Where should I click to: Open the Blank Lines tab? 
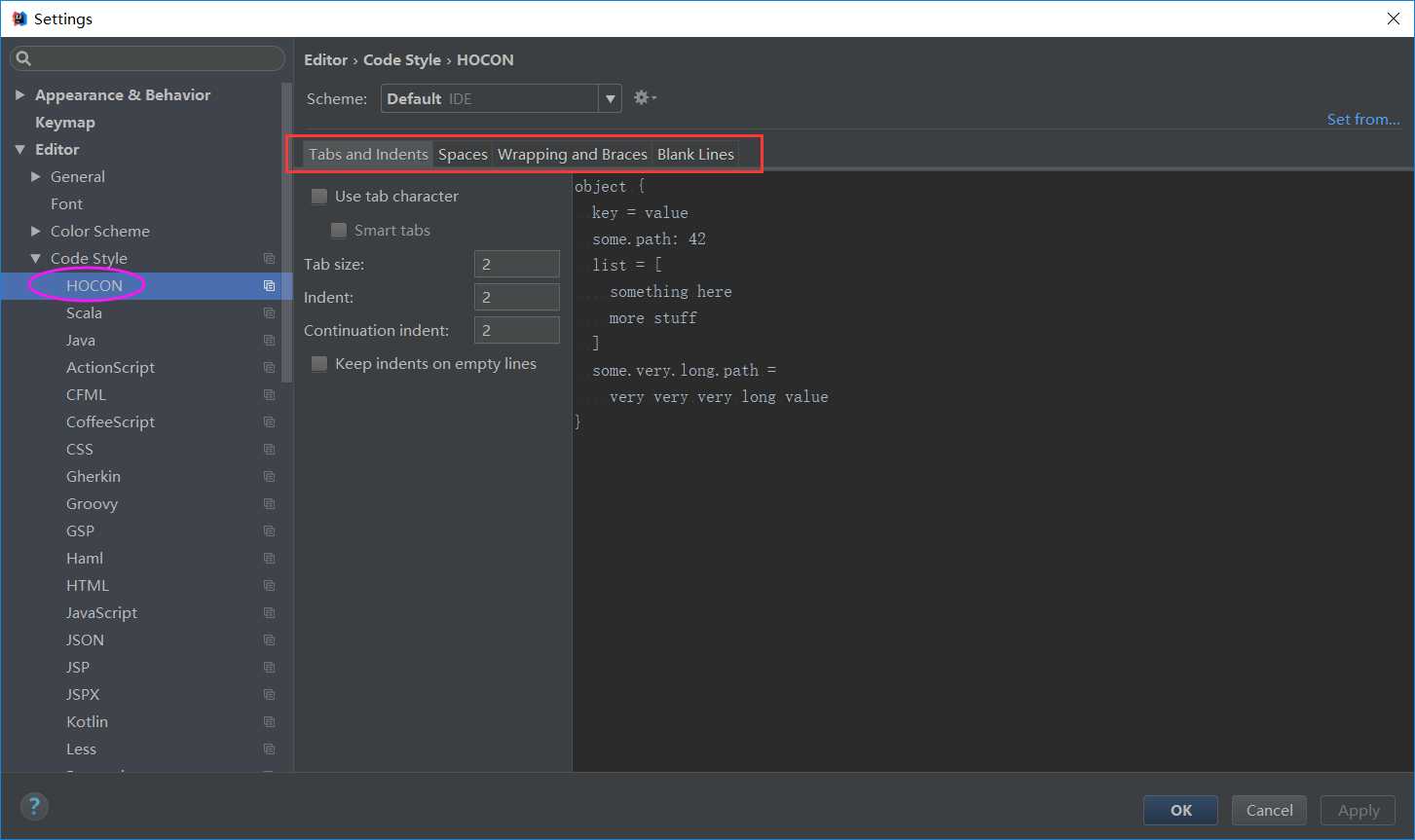(695, 154)
